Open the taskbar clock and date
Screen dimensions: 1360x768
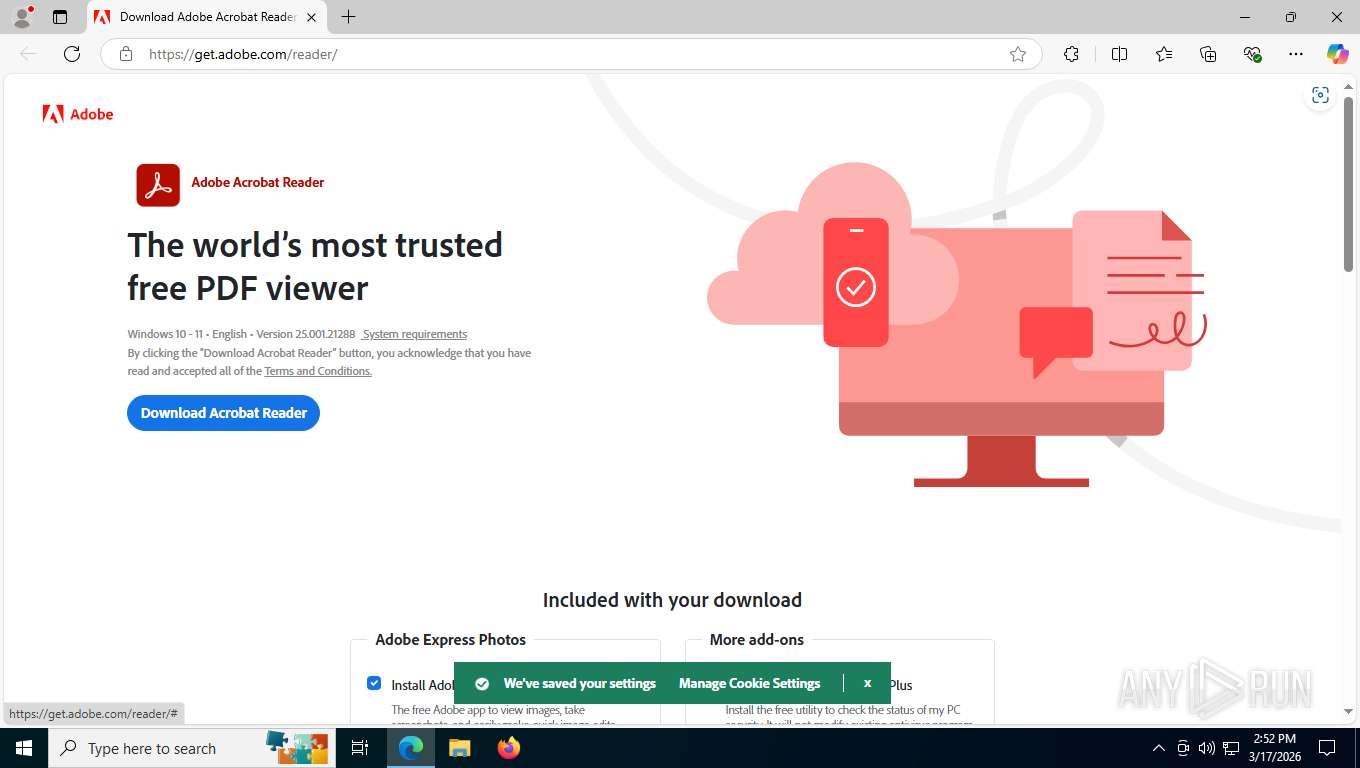(x=1274, y=748)
